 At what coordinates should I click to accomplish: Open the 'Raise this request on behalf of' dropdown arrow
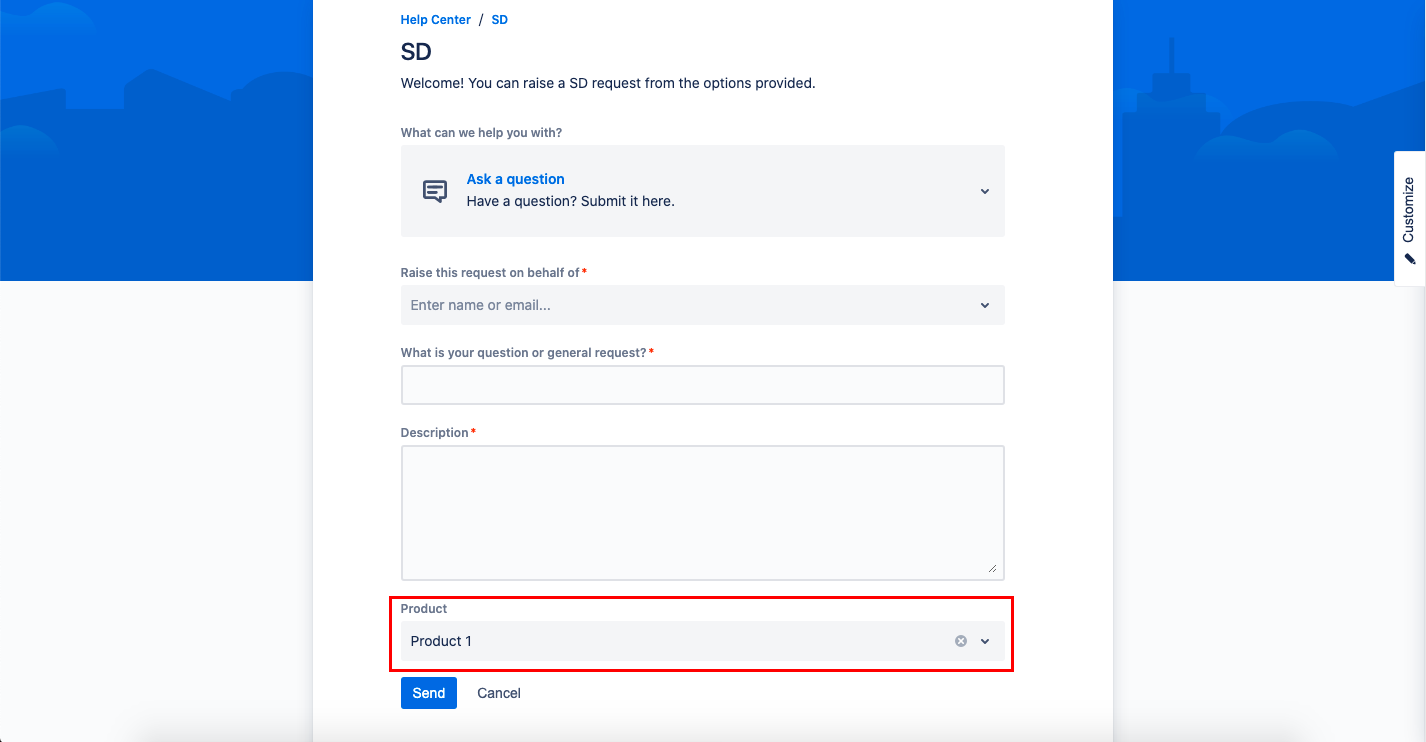(984, 305)
